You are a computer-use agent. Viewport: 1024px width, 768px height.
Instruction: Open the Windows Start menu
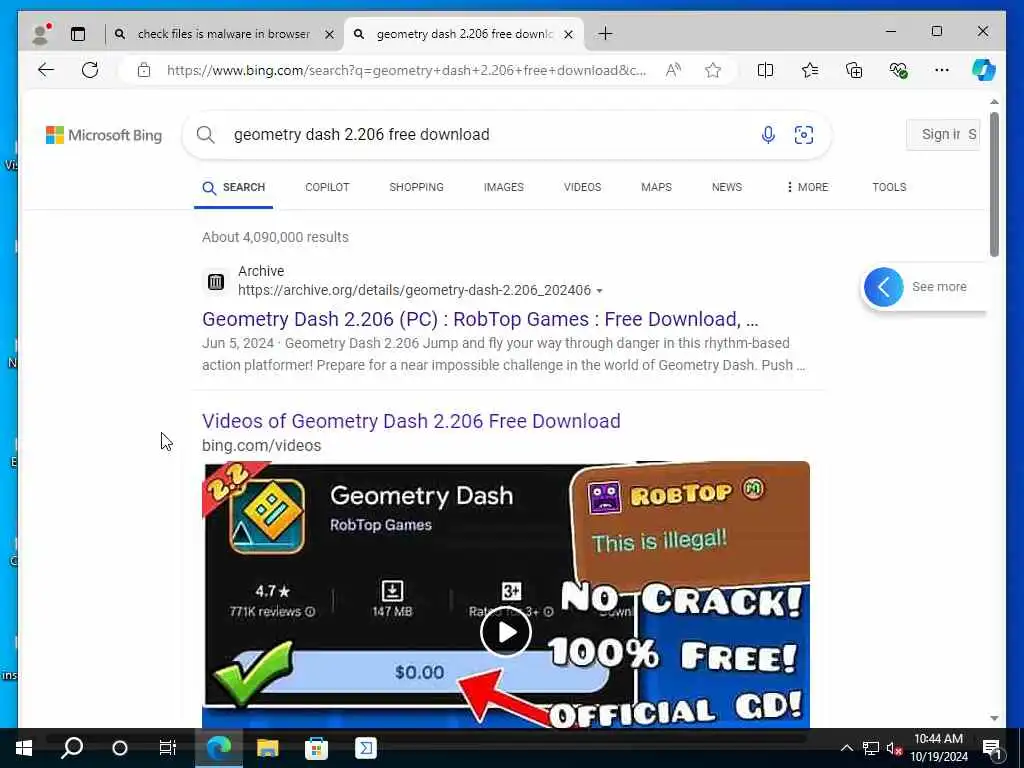click(24, 748)
